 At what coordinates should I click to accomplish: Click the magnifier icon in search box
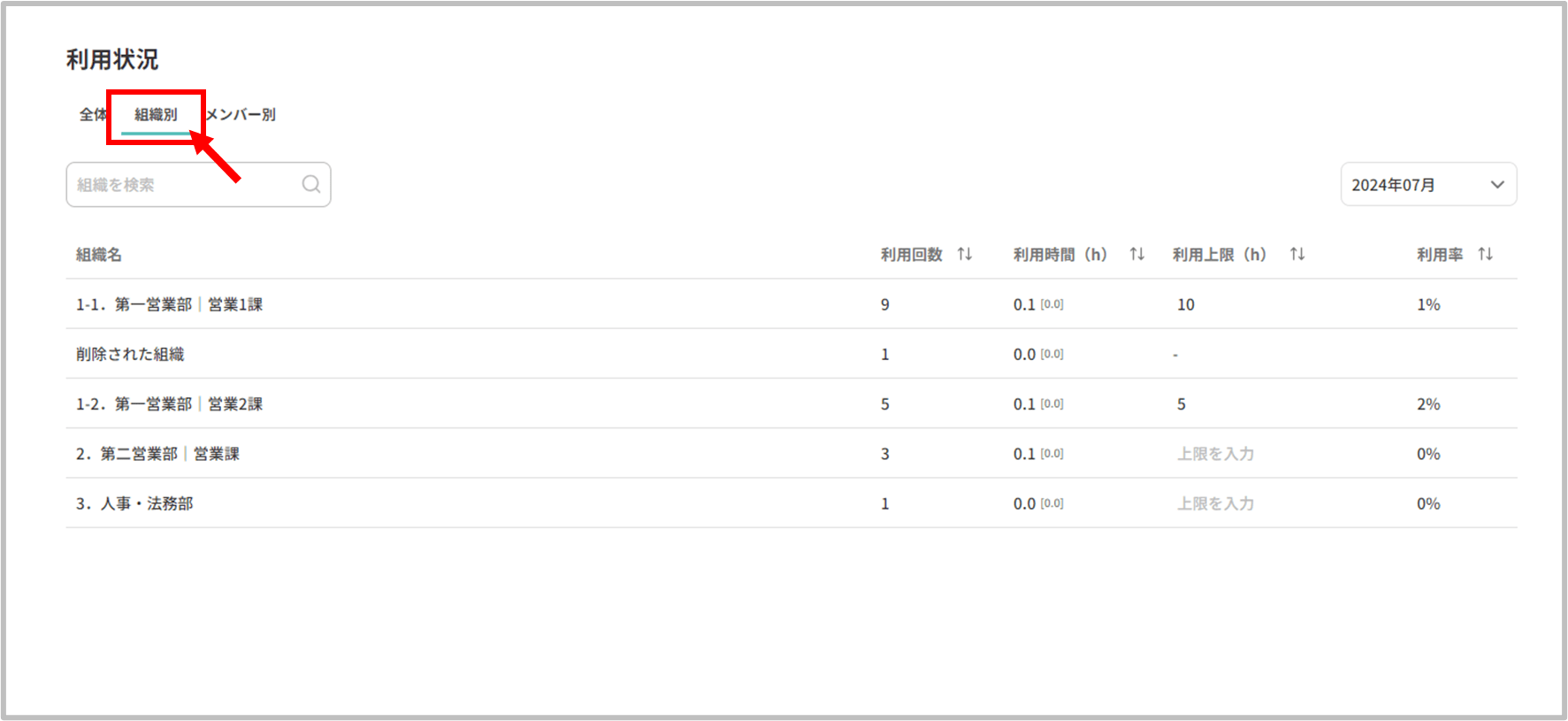311,184
